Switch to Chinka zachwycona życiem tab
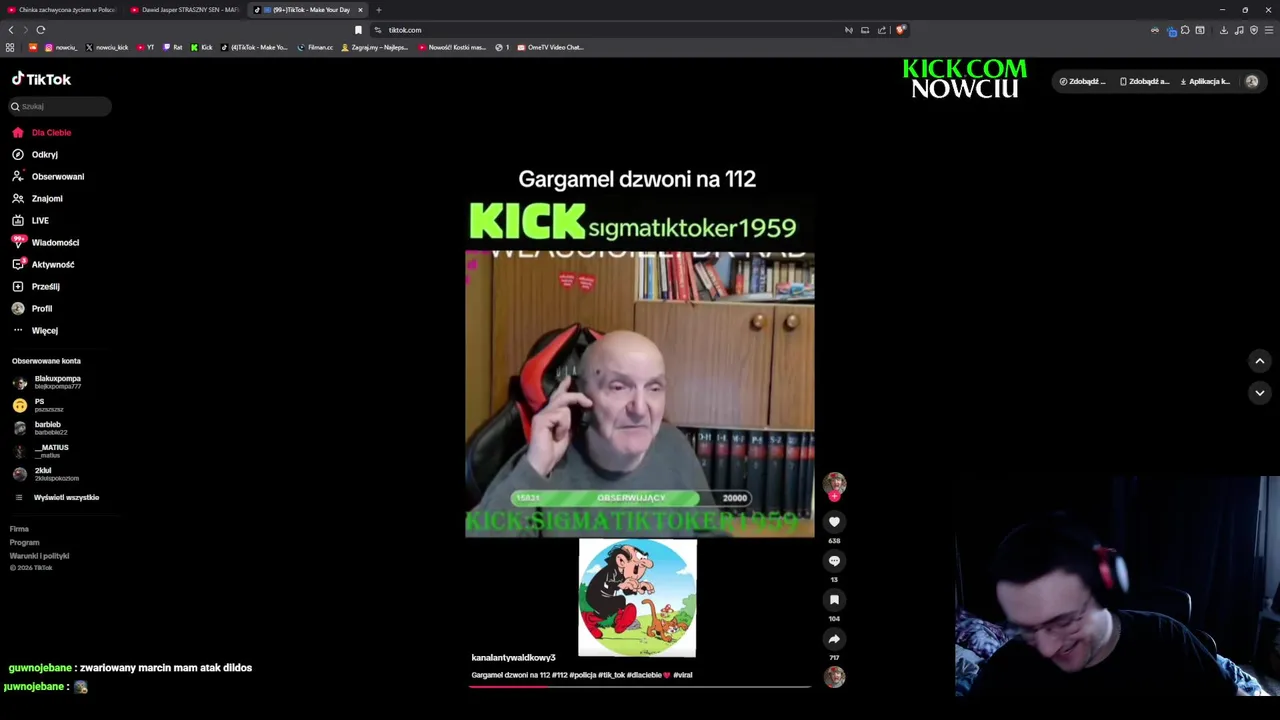1280x720 pixels. (62, 10)
